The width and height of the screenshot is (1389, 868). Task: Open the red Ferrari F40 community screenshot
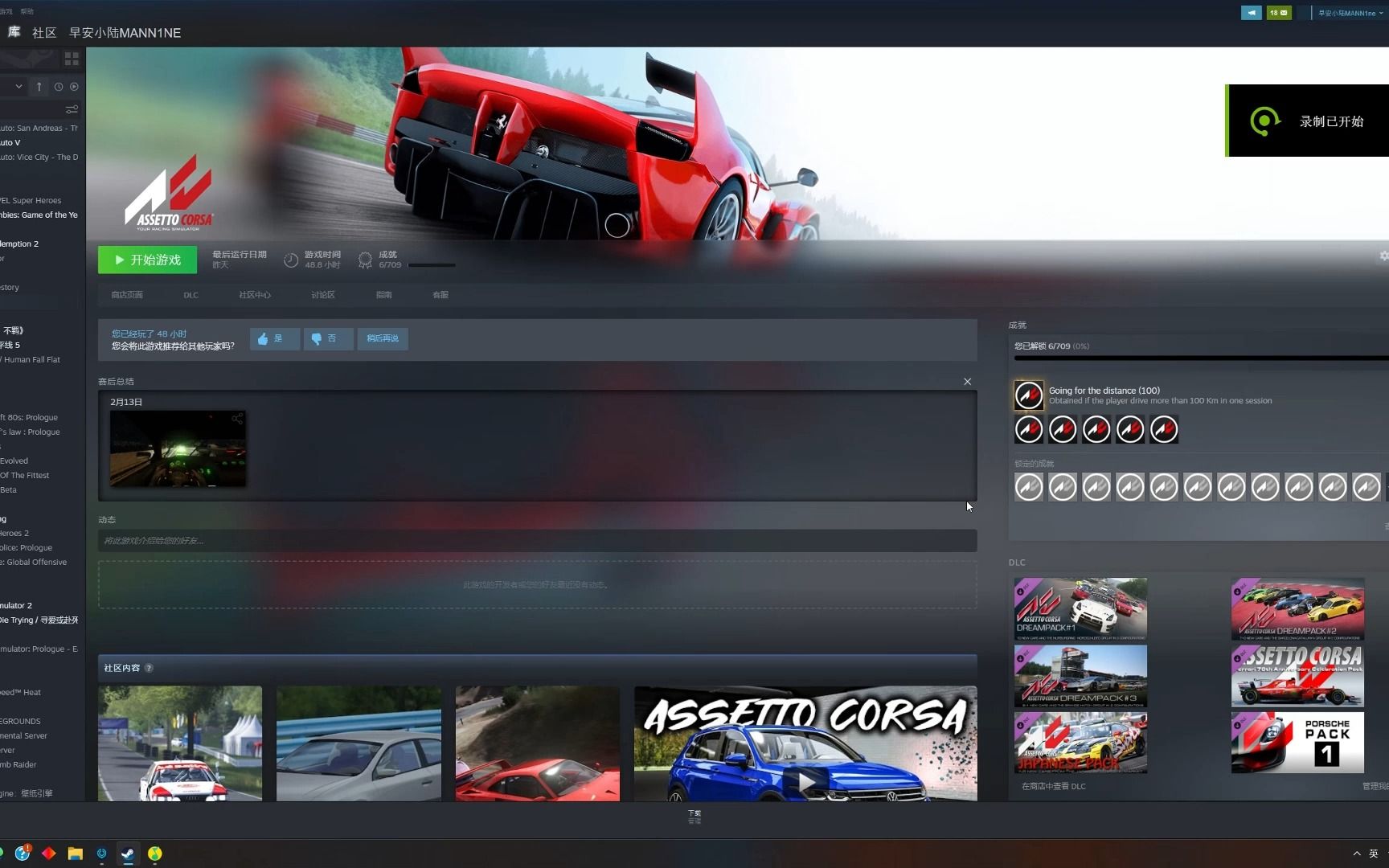pyautogui.click(x=538, y=743)
